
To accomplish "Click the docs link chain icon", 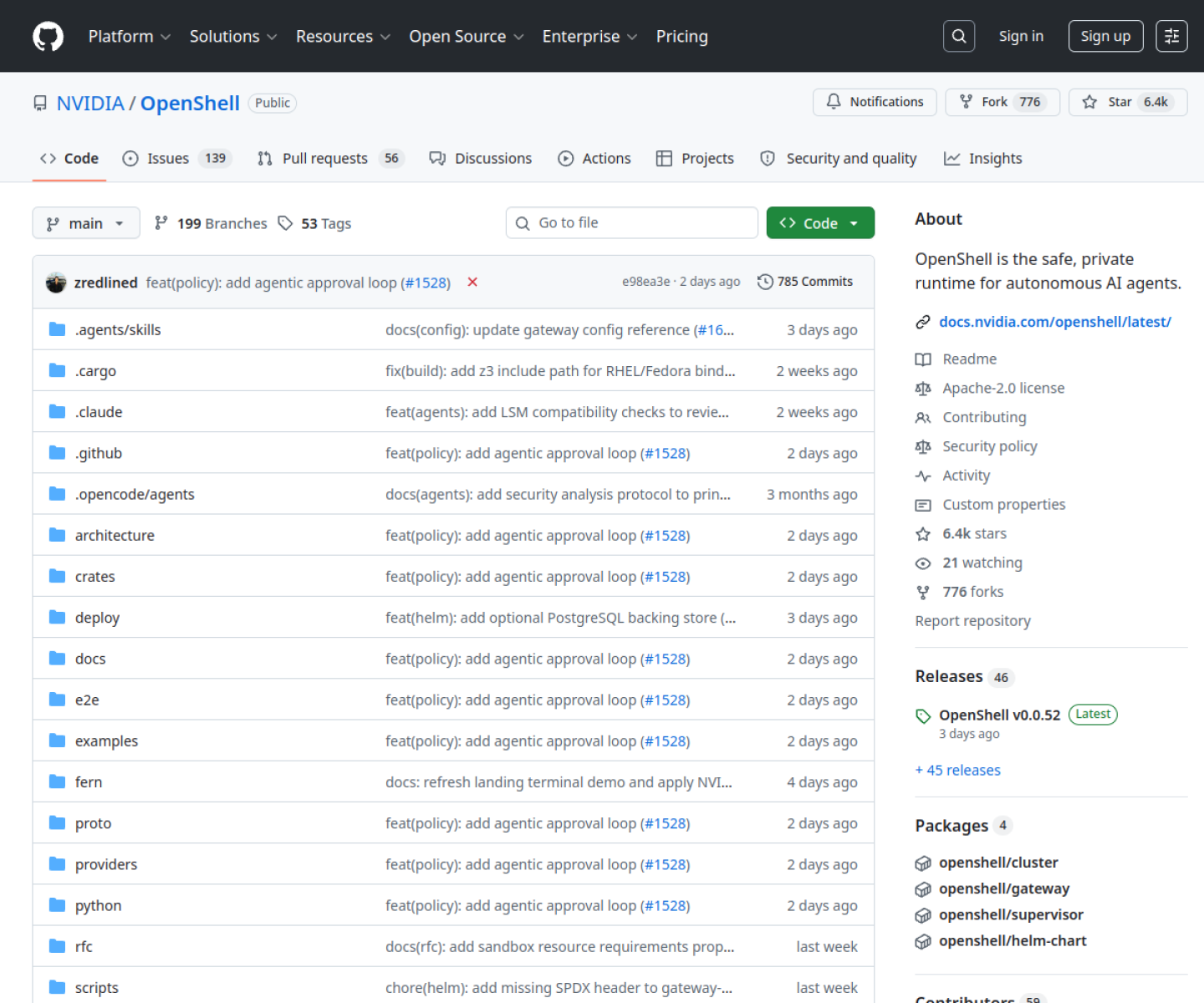I will tap(923, 322).
